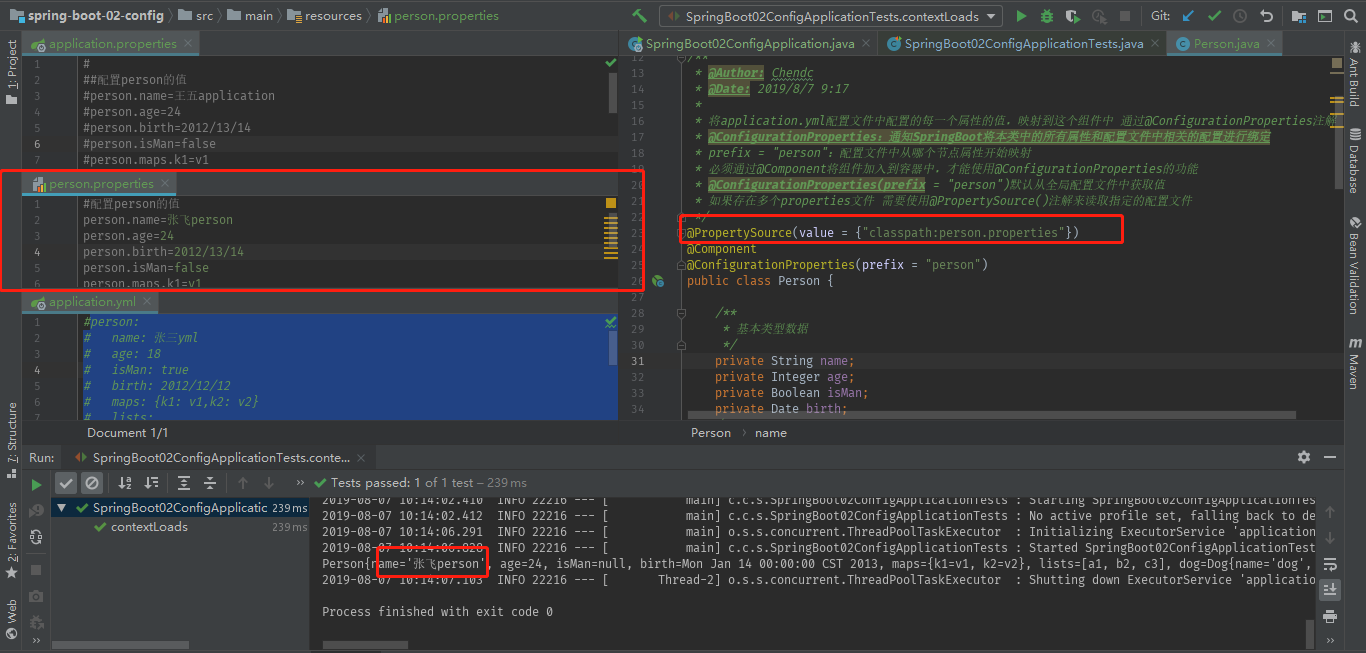The width and height of the screenshot is (1366, 653).
Task: Expand all test tree nodes
Action: point(184,483)
